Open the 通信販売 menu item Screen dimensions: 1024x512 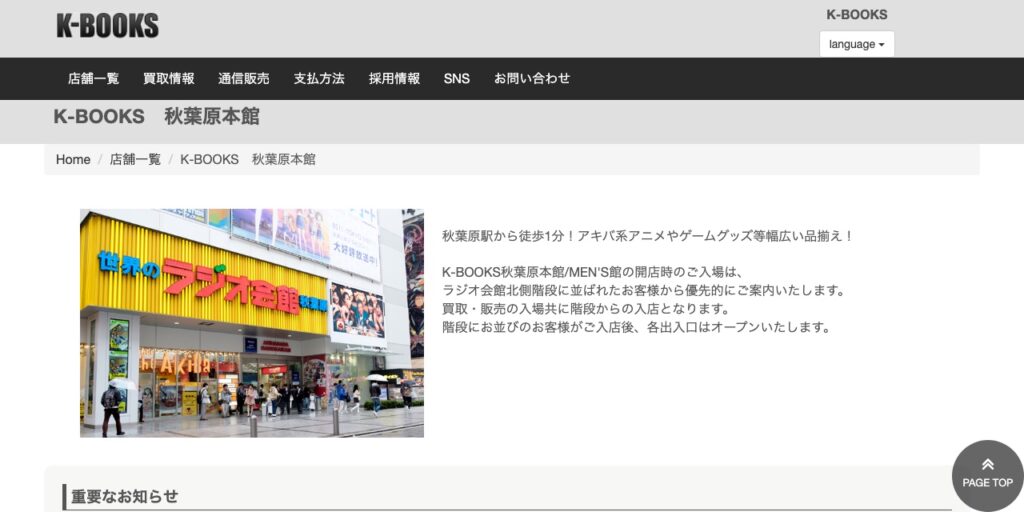click(244, 78)
